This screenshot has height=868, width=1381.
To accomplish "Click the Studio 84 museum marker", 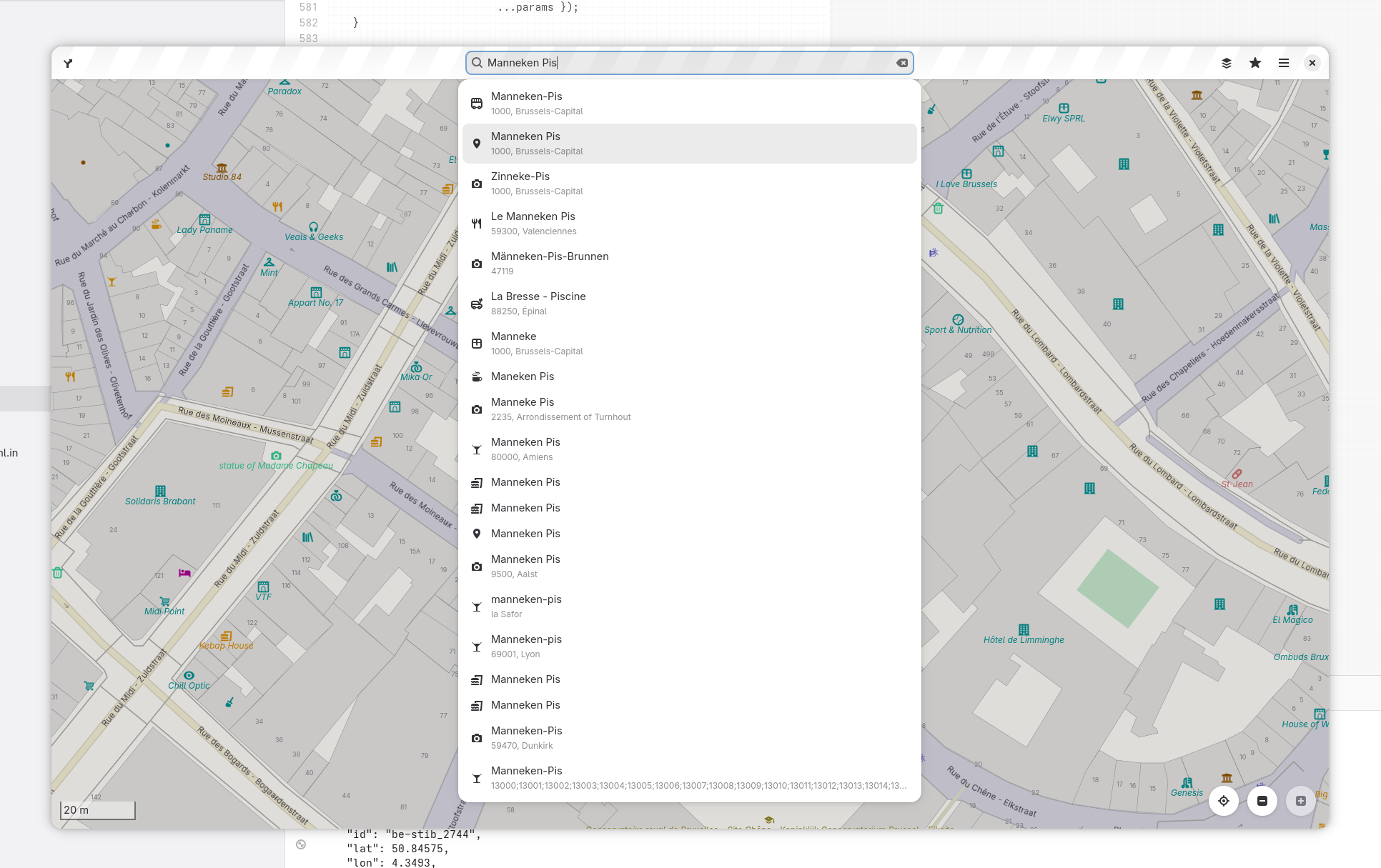I will point(222,171).
